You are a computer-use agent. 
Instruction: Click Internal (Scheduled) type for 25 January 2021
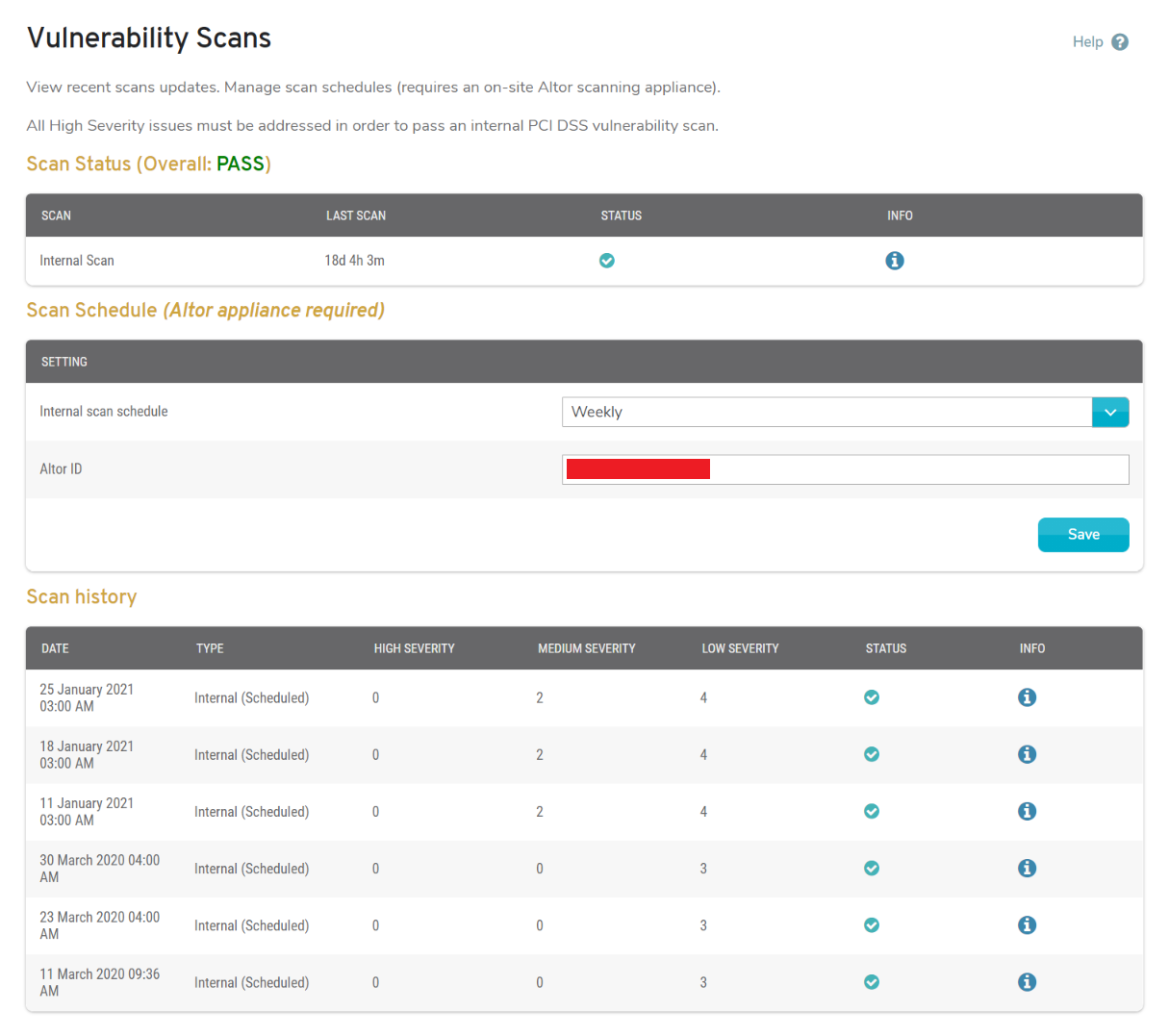tap(252, 697)
